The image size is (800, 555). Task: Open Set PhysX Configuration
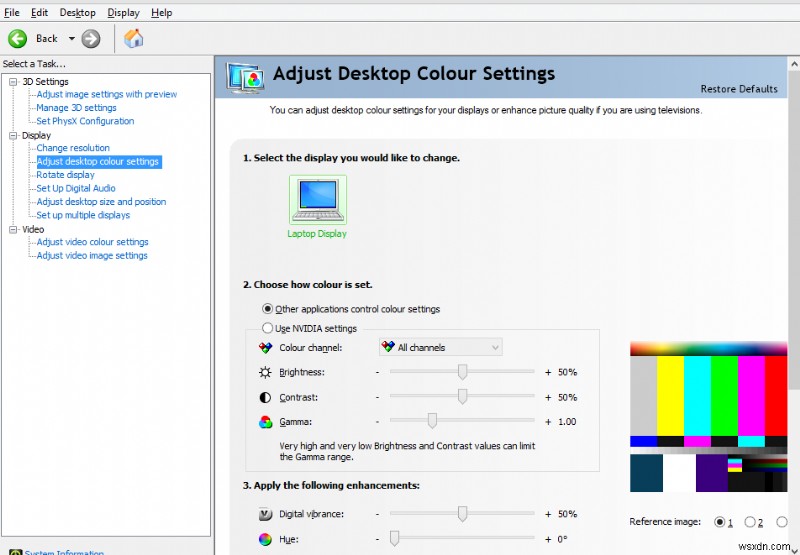point(85,121)
